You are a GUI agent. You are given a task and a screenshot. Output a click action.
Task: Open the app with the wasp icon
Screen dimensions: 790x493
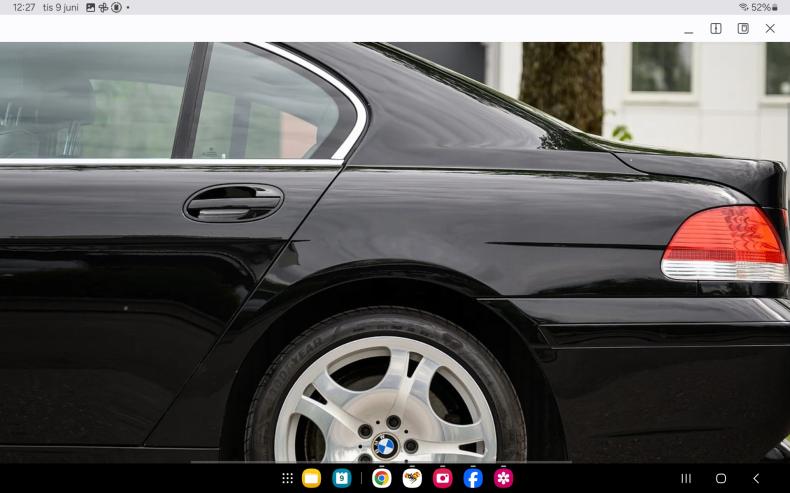point(412,478)
